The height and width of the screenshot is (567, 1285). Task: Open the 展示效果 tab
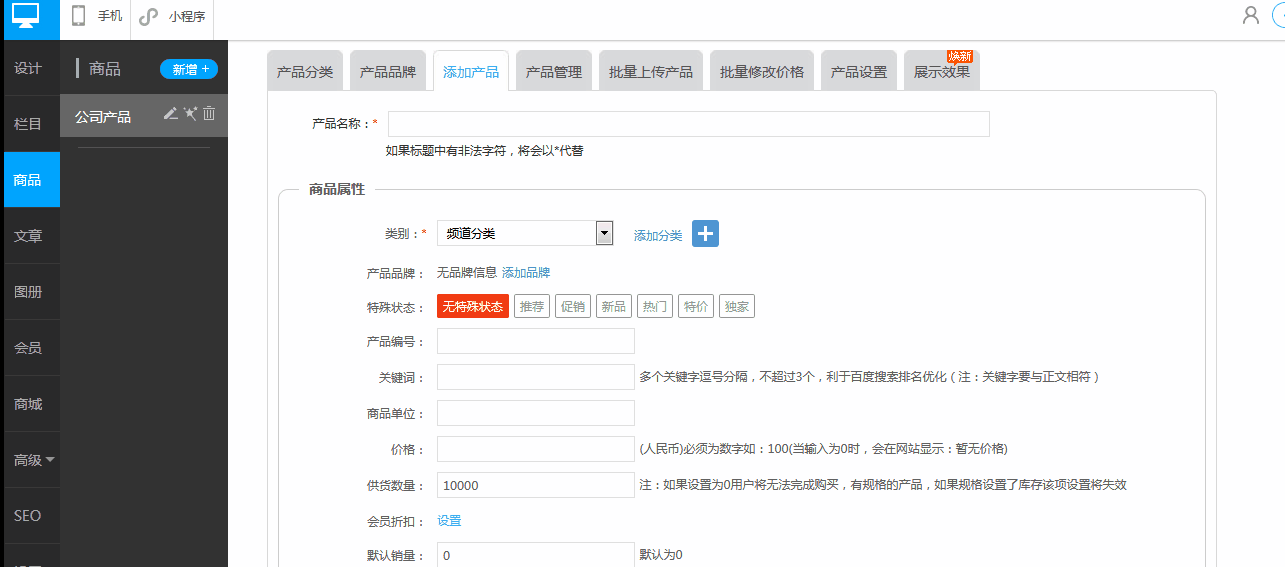click(942, 71)
